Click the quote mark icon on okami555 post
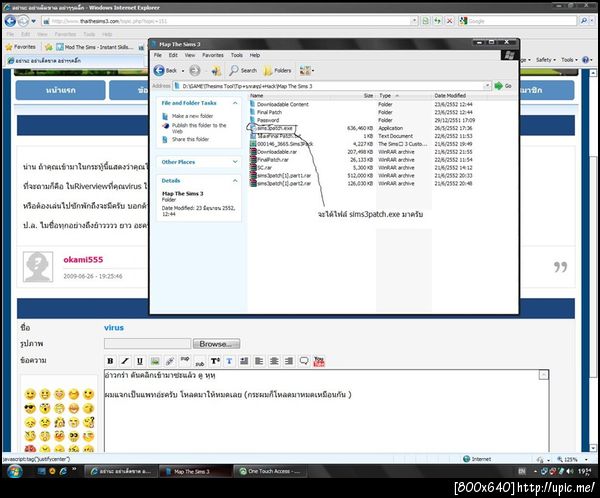The image size is (600, 498). pyautogui.click(x=561, y=267)
